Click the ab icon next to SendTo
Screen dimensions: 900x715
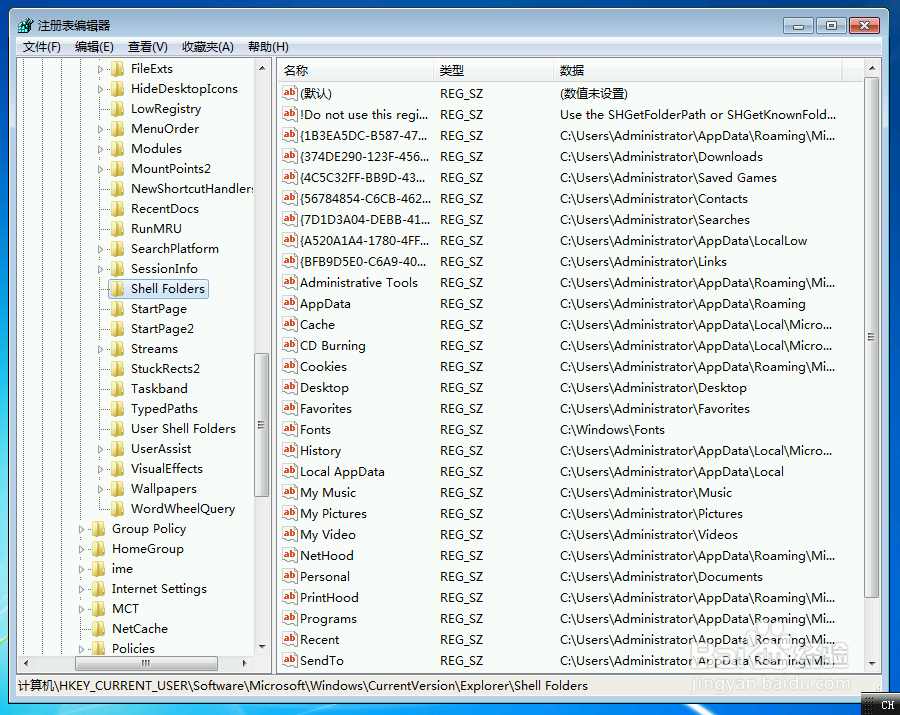(289, 660)
